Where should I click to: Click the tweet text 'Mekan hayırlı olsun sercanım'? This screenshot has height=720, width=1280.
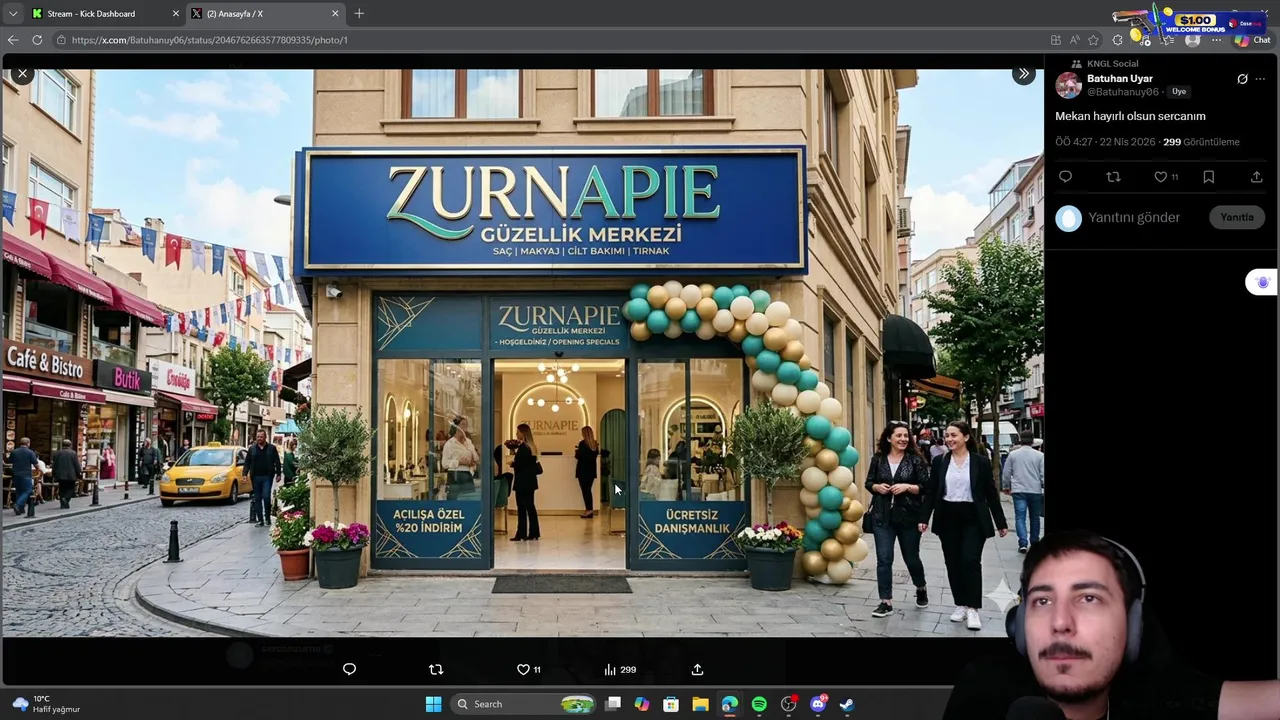(x=1130, y=116)
